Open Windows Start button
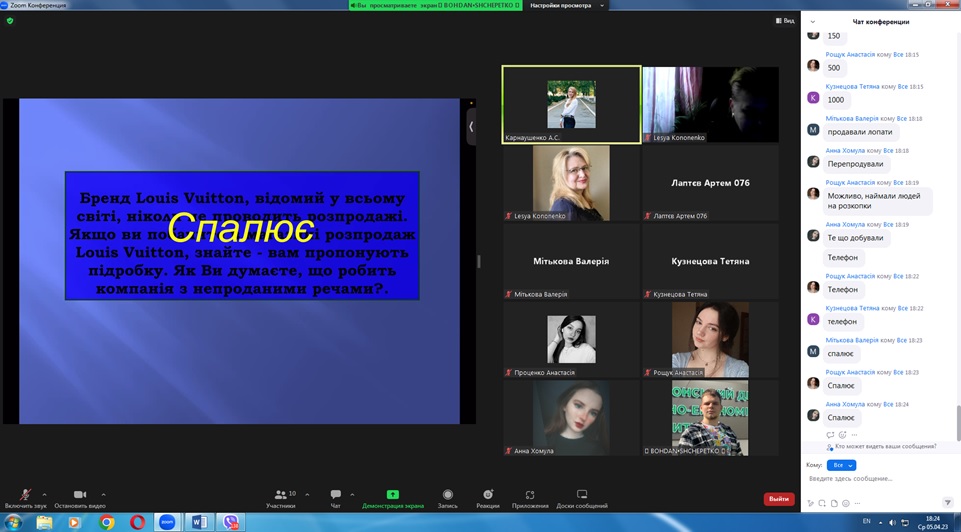The height and width of the screenshot is (532, 961). [x=12, y=522]
